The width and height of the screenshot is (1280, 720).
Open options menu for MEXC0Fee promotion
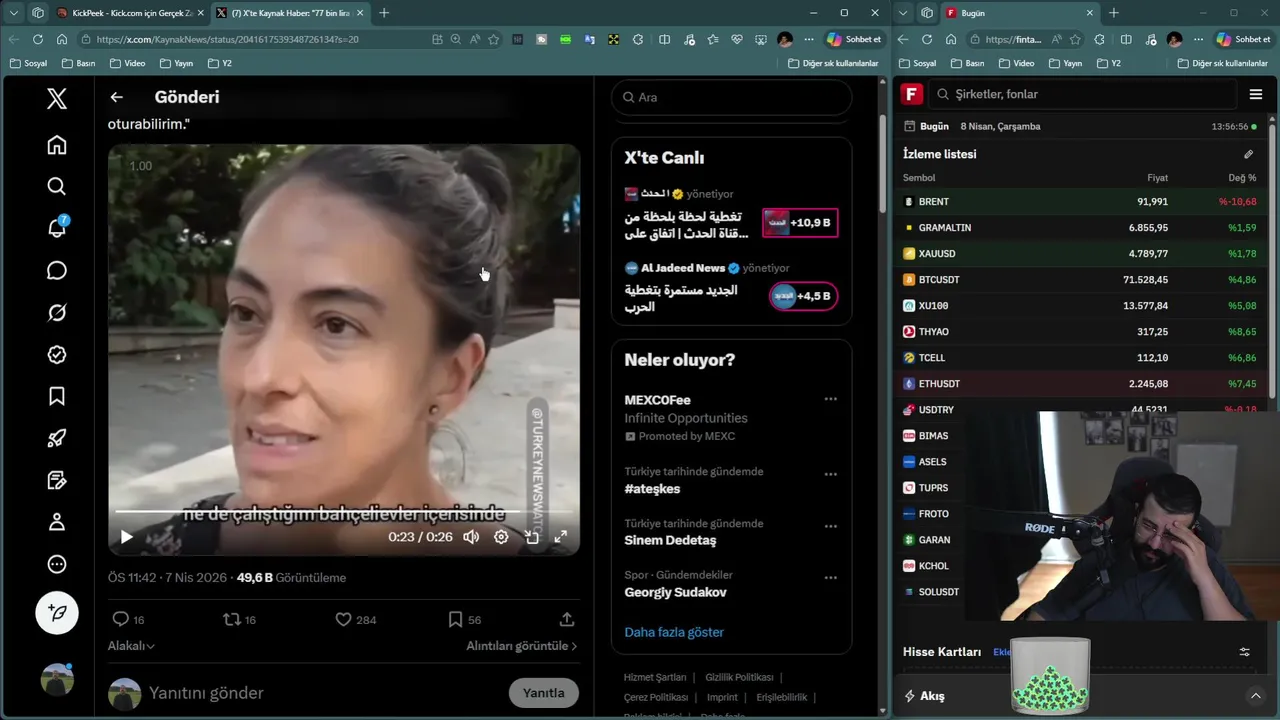tap(830, 399)
